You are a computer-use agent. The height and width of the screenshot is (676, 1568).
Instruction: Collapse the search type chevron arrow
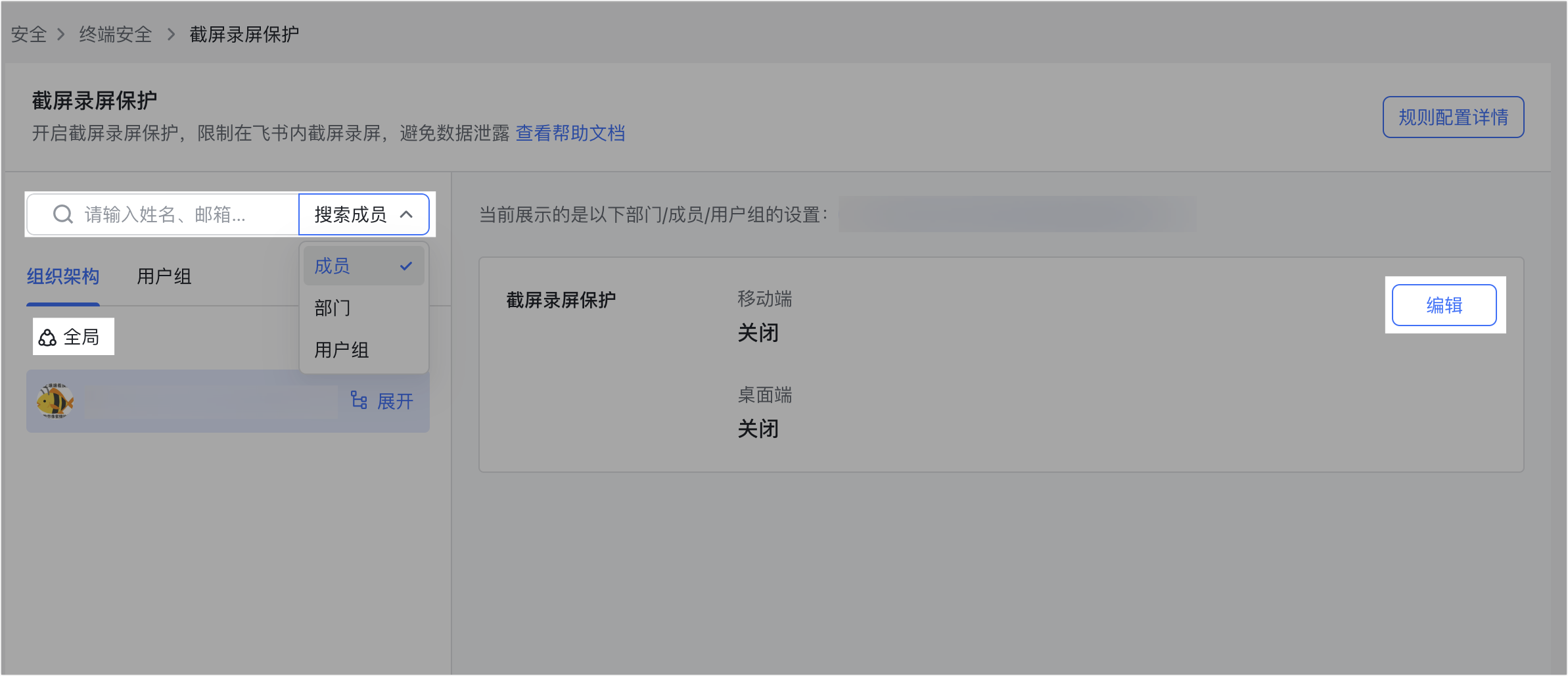coord(407,214)
